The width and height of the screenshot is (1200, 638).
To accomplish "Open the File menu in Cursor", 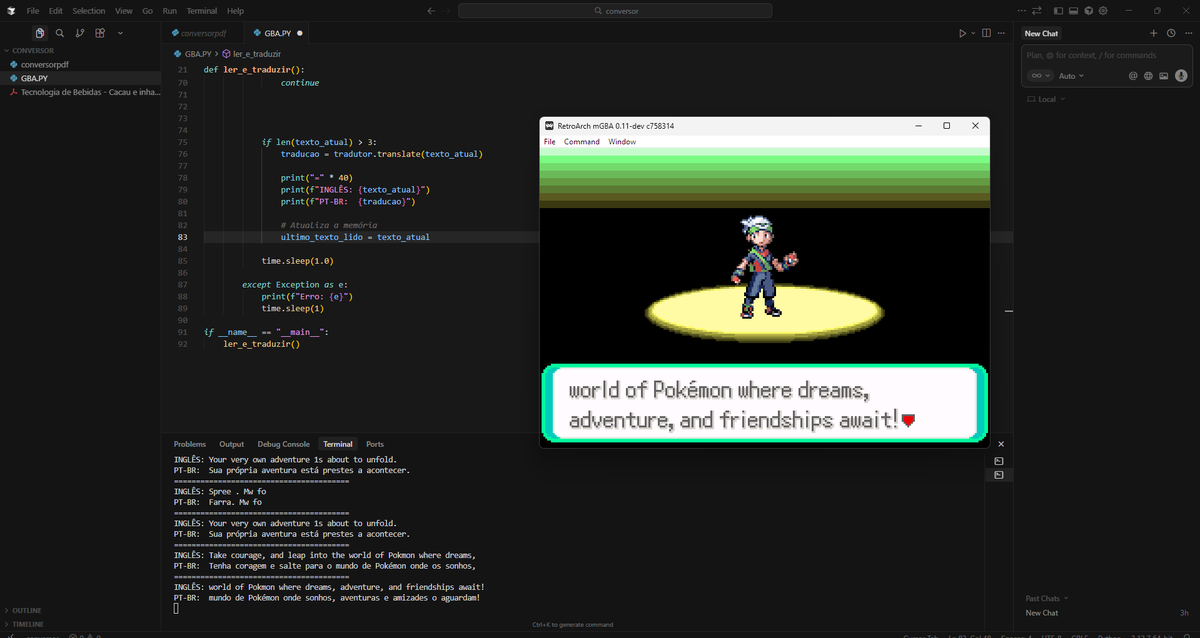I will [x=33, y=10].
